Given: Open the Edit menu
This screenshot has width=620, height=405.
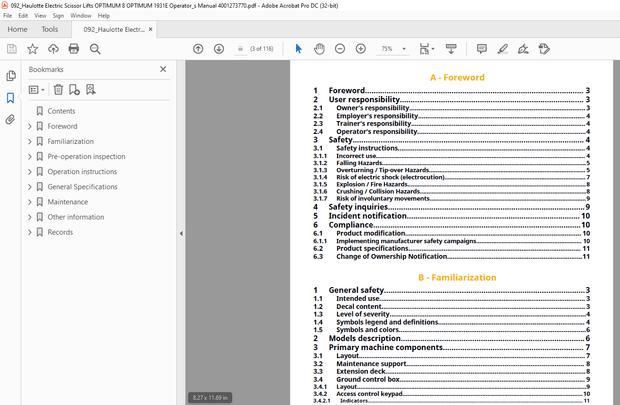Looking at the screenshot, I should (x=23, y=16).
